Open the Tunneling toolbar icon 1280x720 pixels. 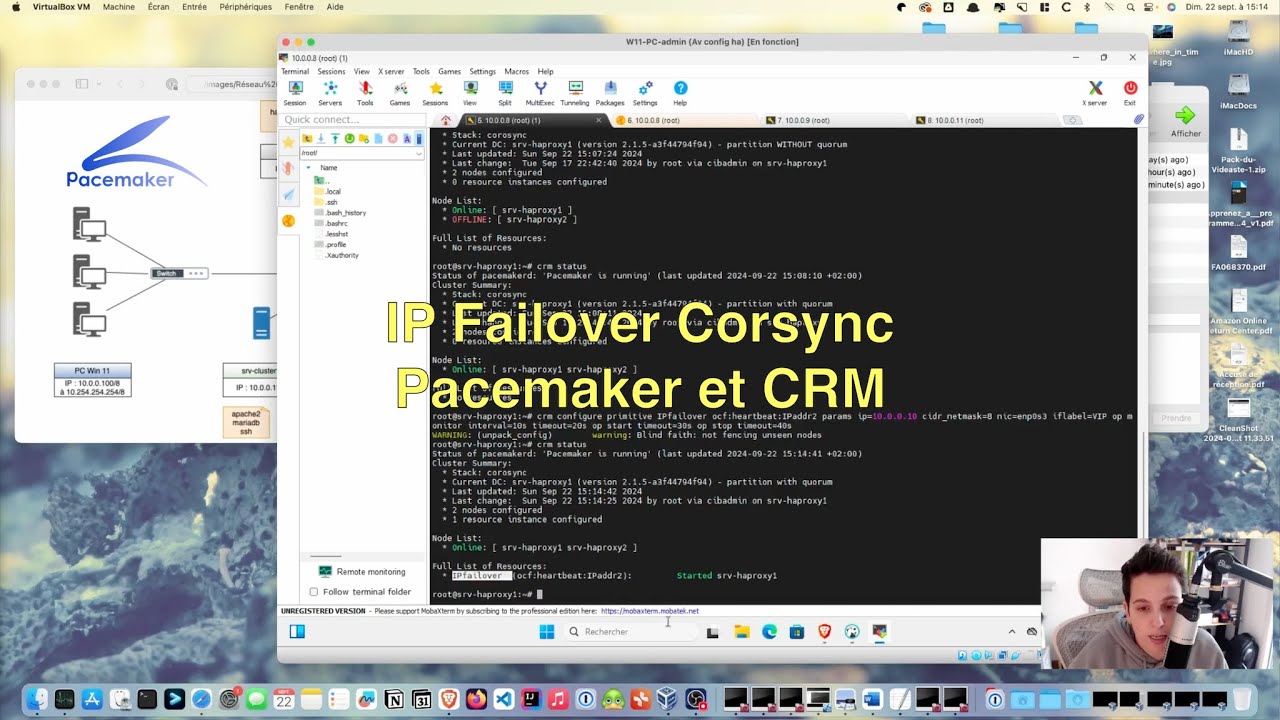click(x=575, y=93)
